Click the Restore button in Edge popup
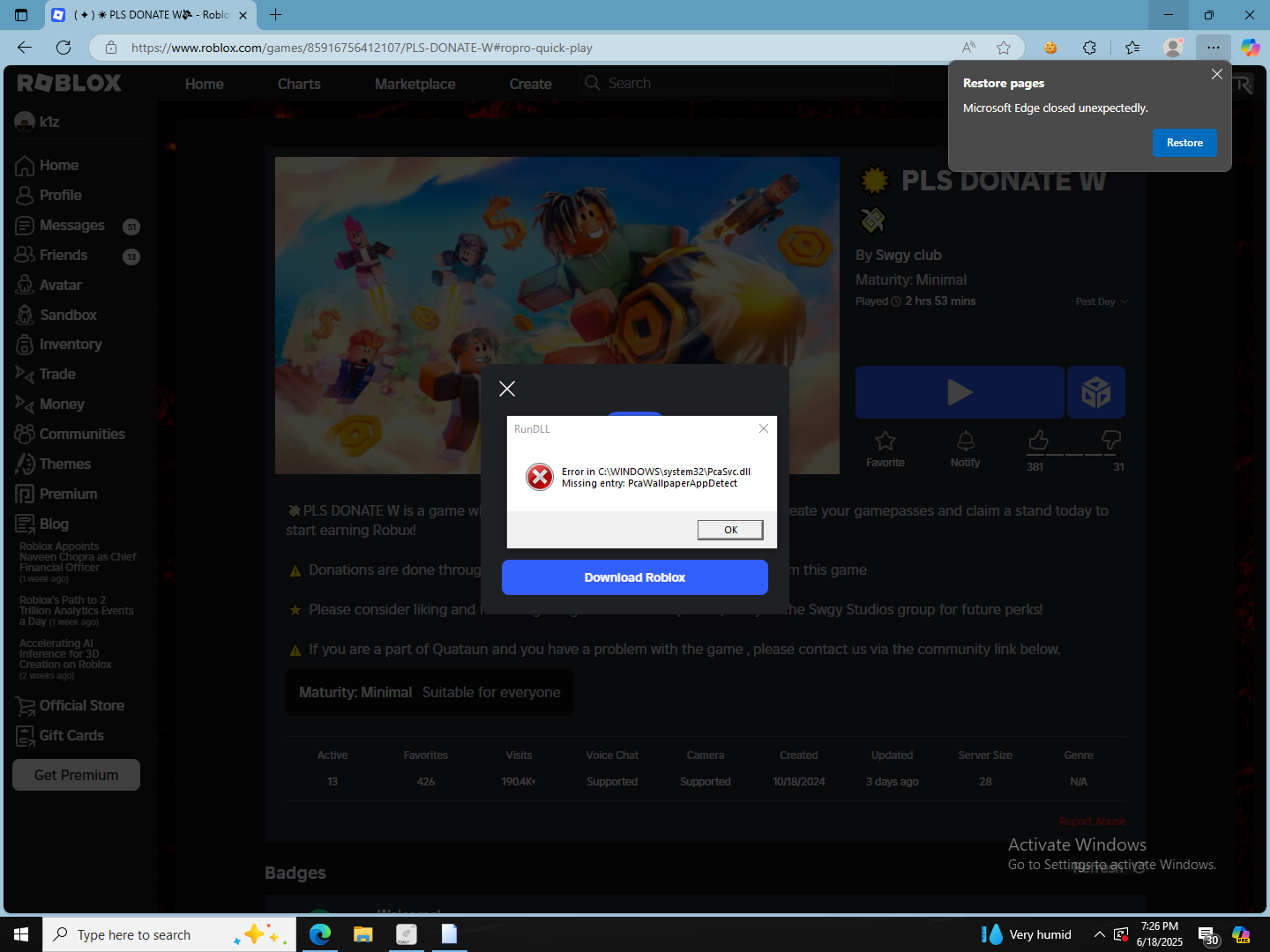This screenshot has height=952, width=1270. (1184, 143)
